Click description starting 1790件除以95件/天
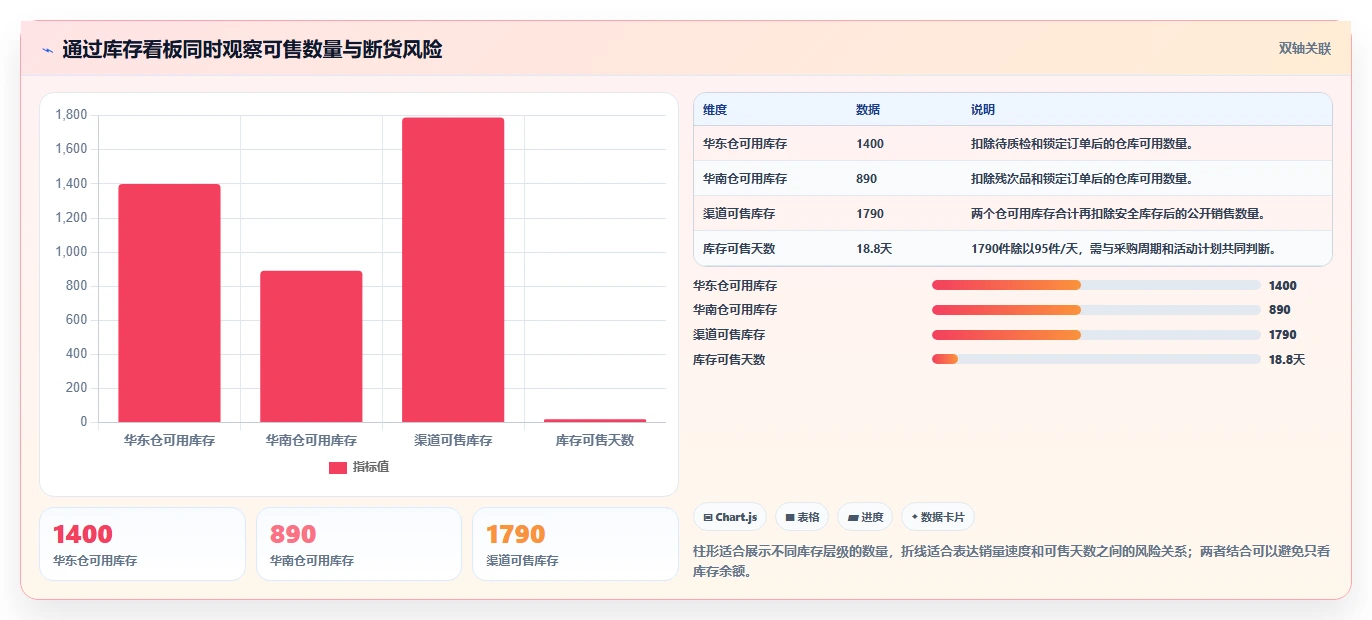The height and width of the screenshot is (620, 1372). click(1124, 249)
